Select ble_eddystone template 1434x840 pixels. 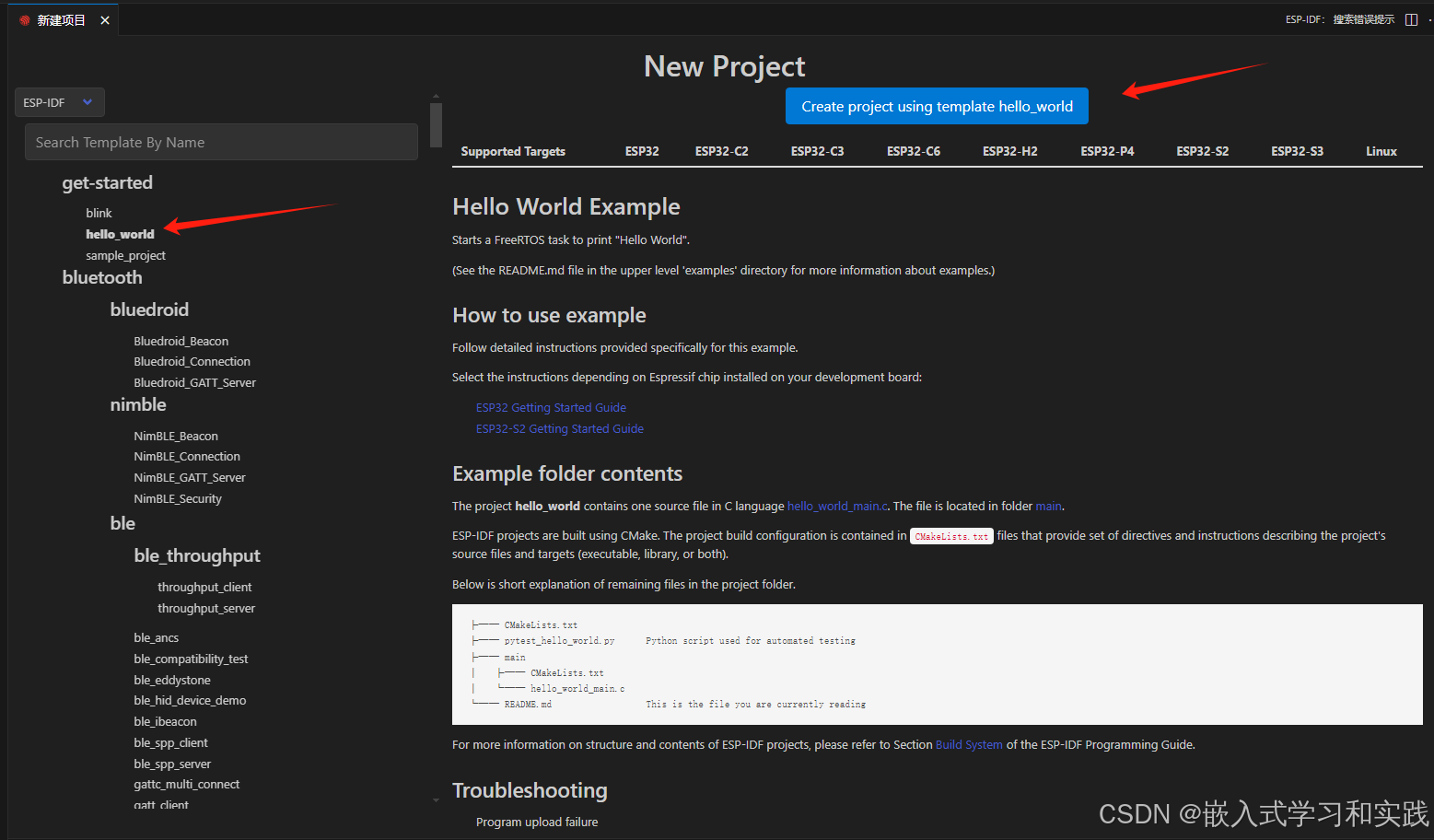click(172, 680)
